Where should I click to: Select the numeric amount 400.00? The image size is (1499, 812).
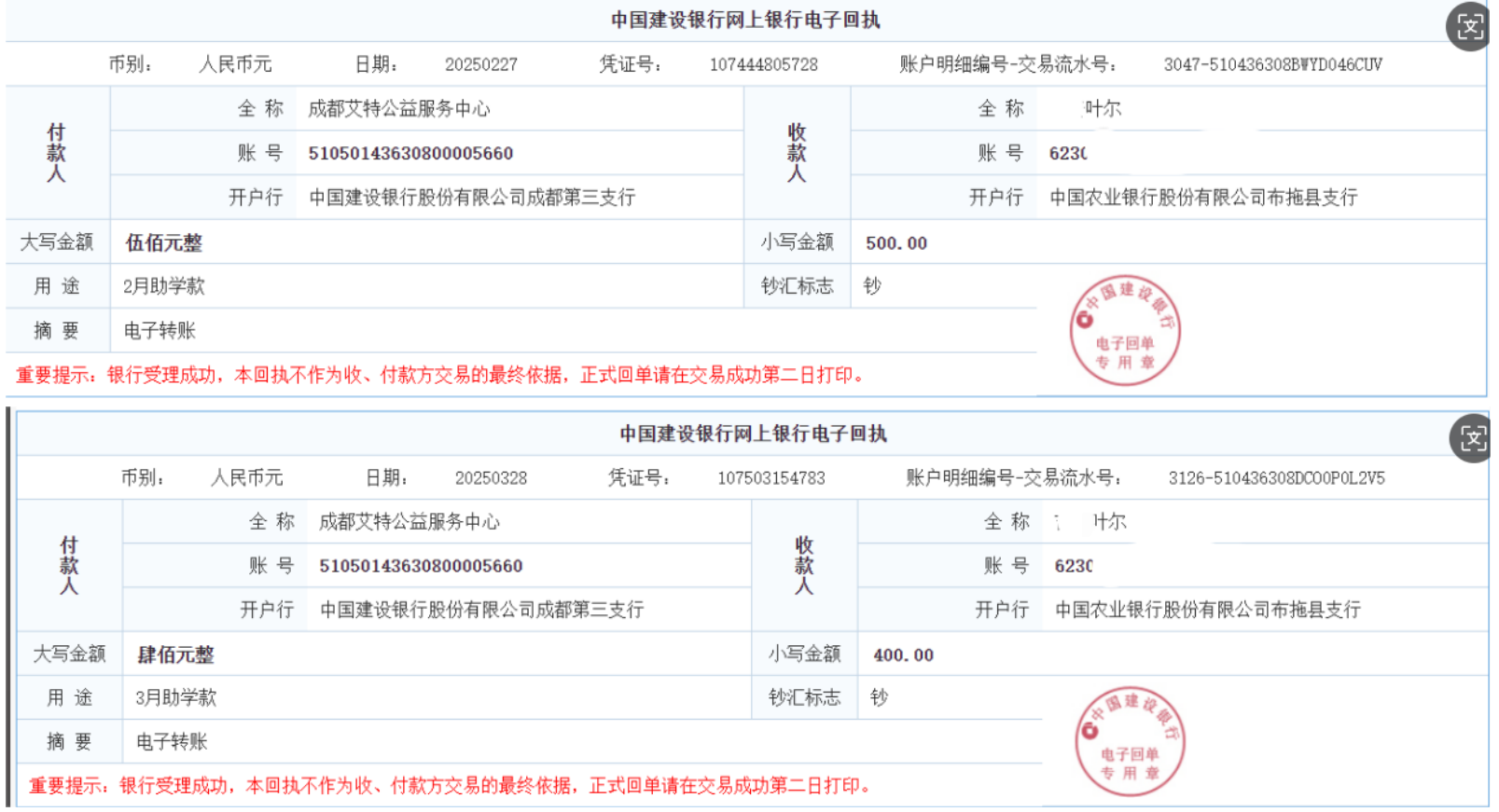click(x=904, y=655)
